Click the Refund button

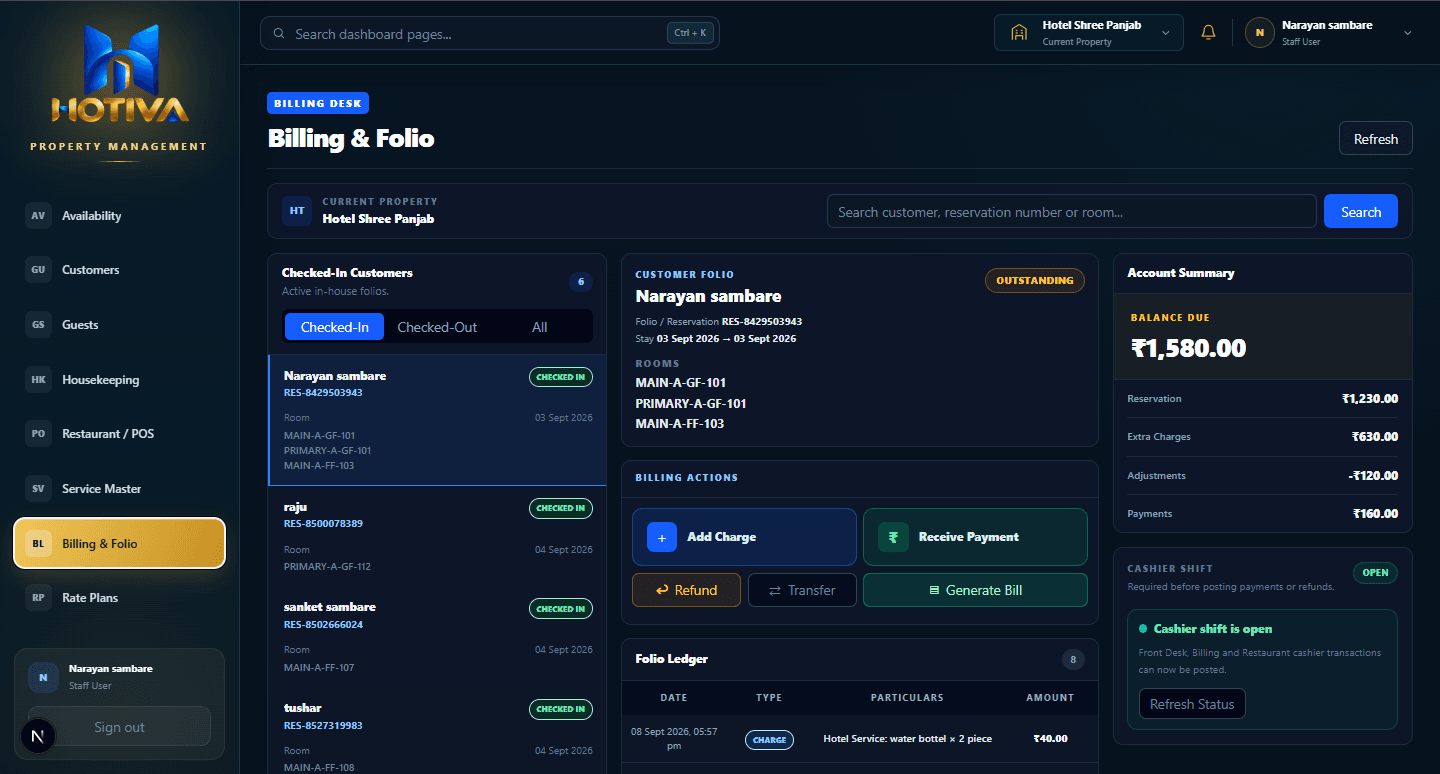[x=686, y=590]
